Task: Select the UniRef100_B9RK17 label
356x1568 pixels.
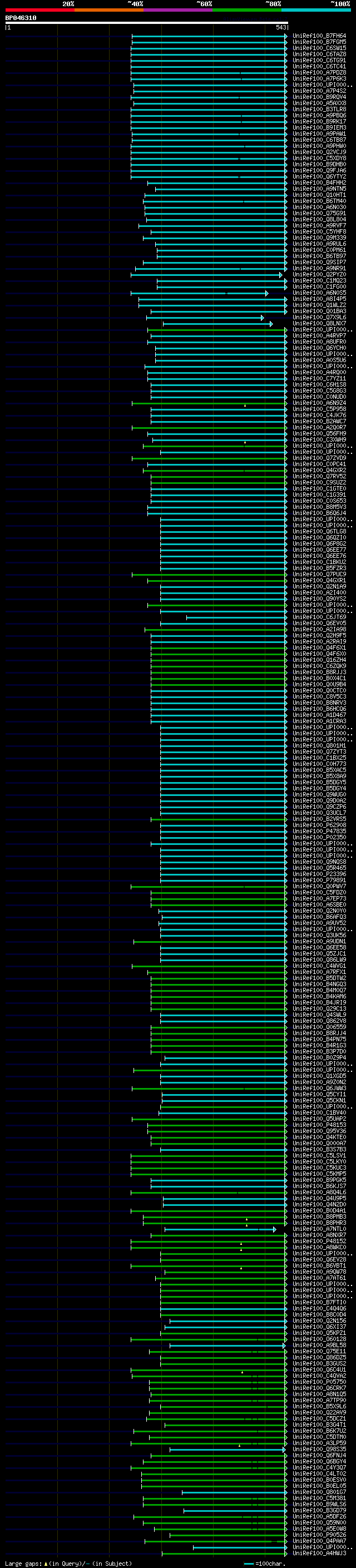Action: pos(319,122)
